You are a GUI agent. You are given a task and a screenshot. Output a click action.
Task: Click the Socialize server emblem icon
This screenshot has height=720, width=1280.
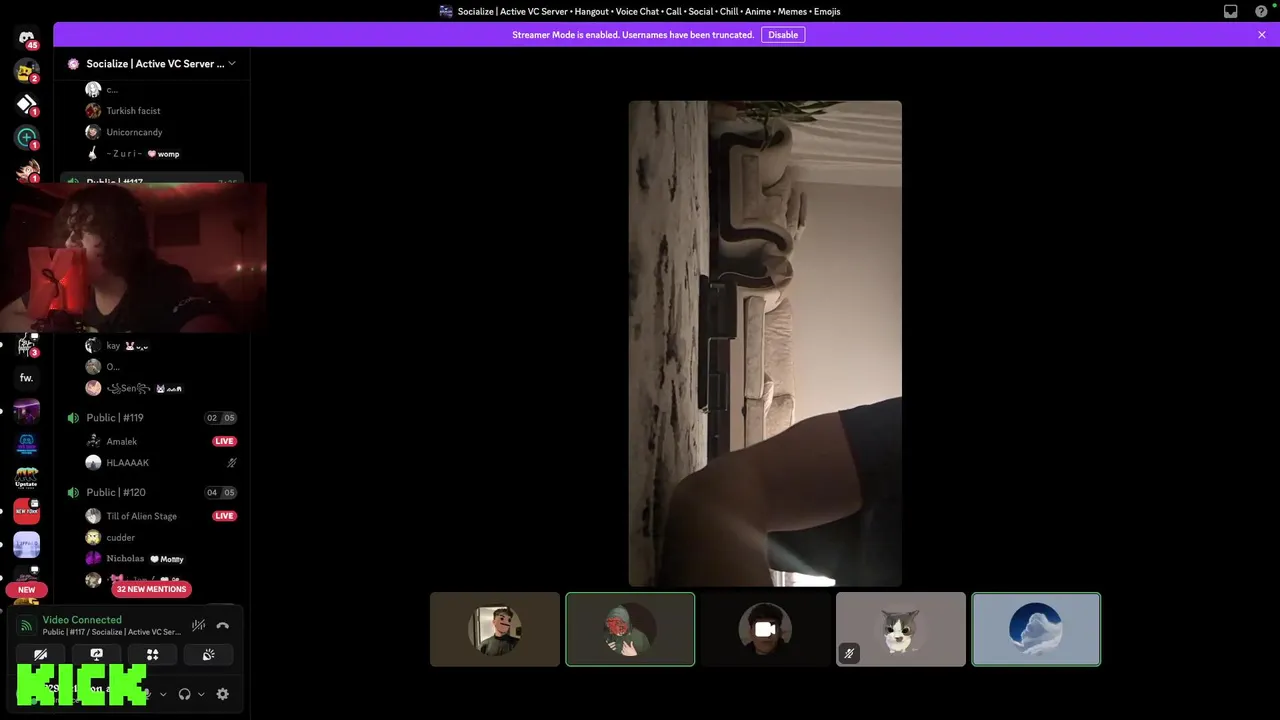tap(73, 64)
